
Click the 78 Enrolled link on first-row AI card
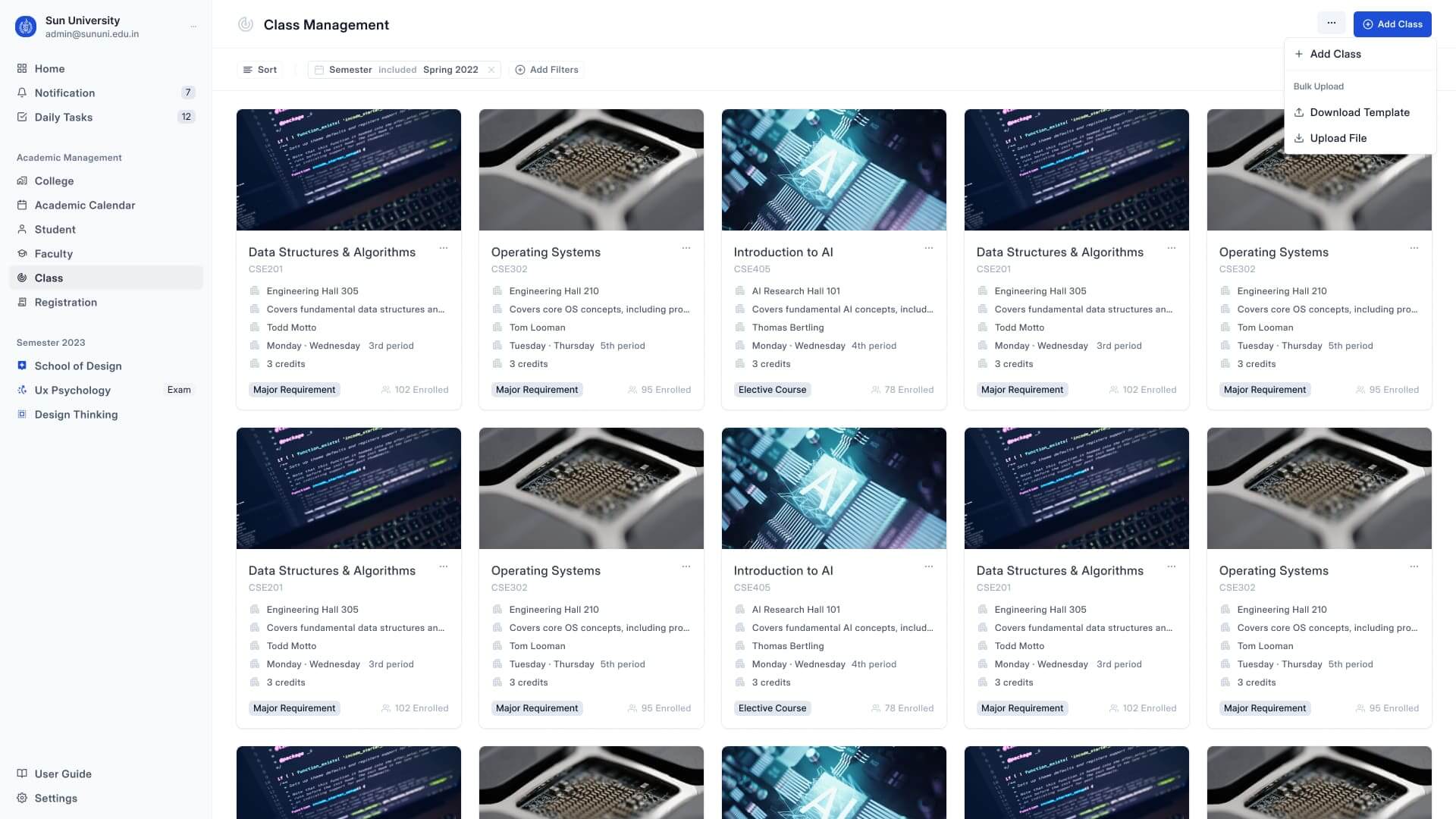[x=902, y=390]
